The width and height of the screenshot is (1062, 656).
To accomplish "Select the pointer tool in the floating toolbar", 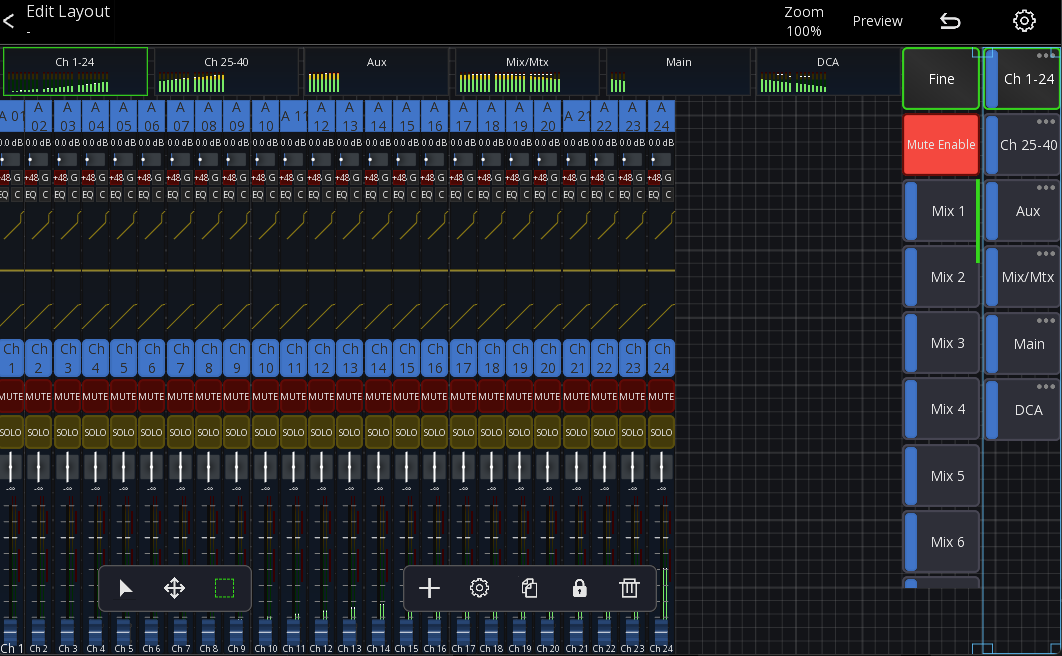I will 125,588.
